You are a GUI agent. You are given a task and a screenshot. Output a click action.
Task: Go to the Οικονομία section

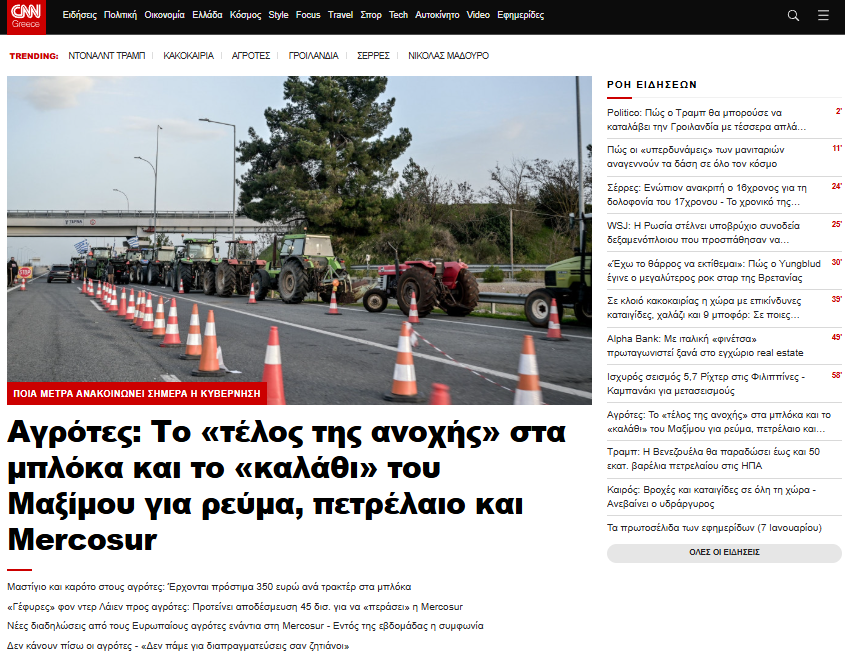click(164, 16)
